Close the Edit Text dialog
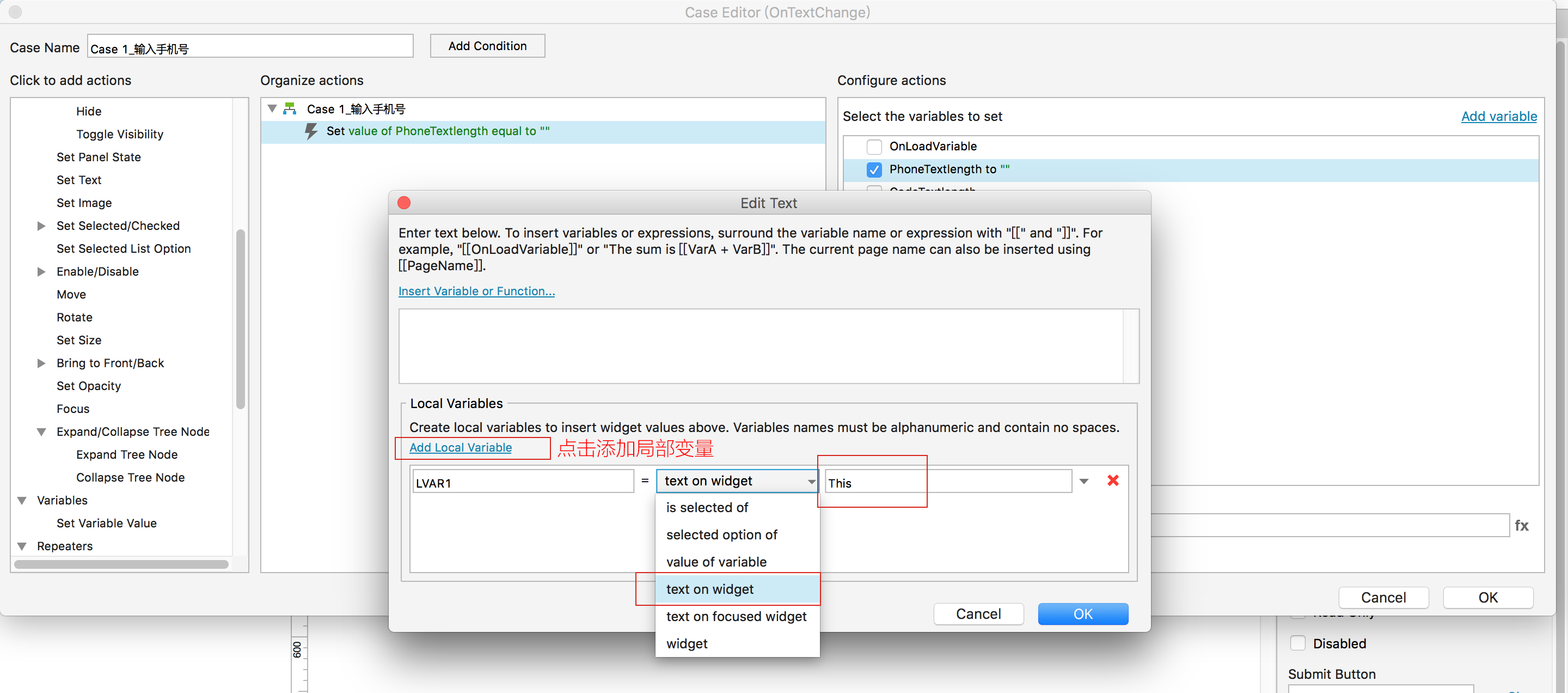This screenshot has height=693, width=1568. coord(403,203)
